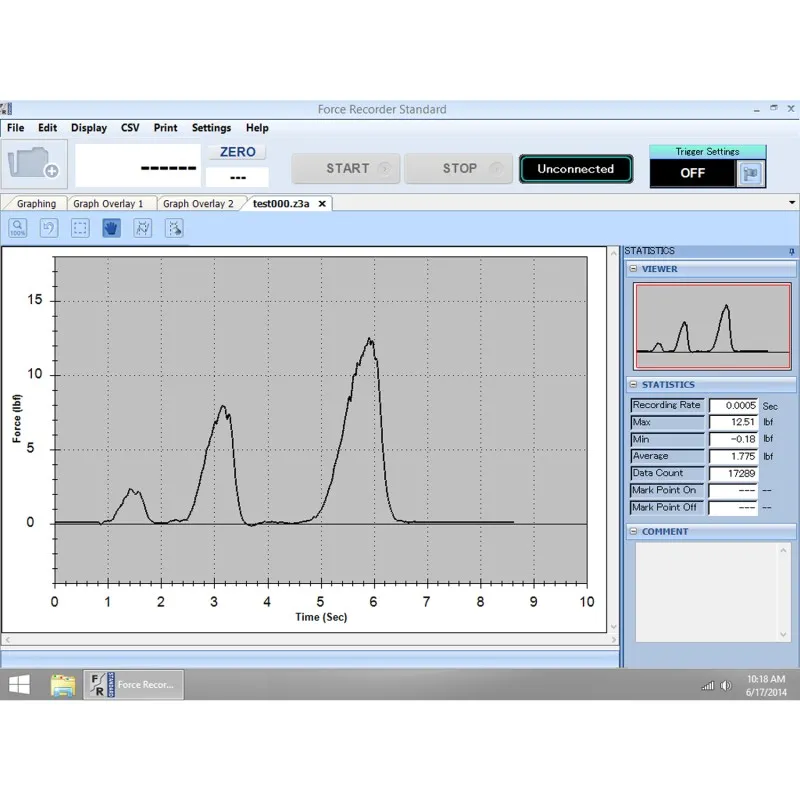Screen dimensions: 800x800
Task: Activate the hand pan tool
Action: click(111, 228)
